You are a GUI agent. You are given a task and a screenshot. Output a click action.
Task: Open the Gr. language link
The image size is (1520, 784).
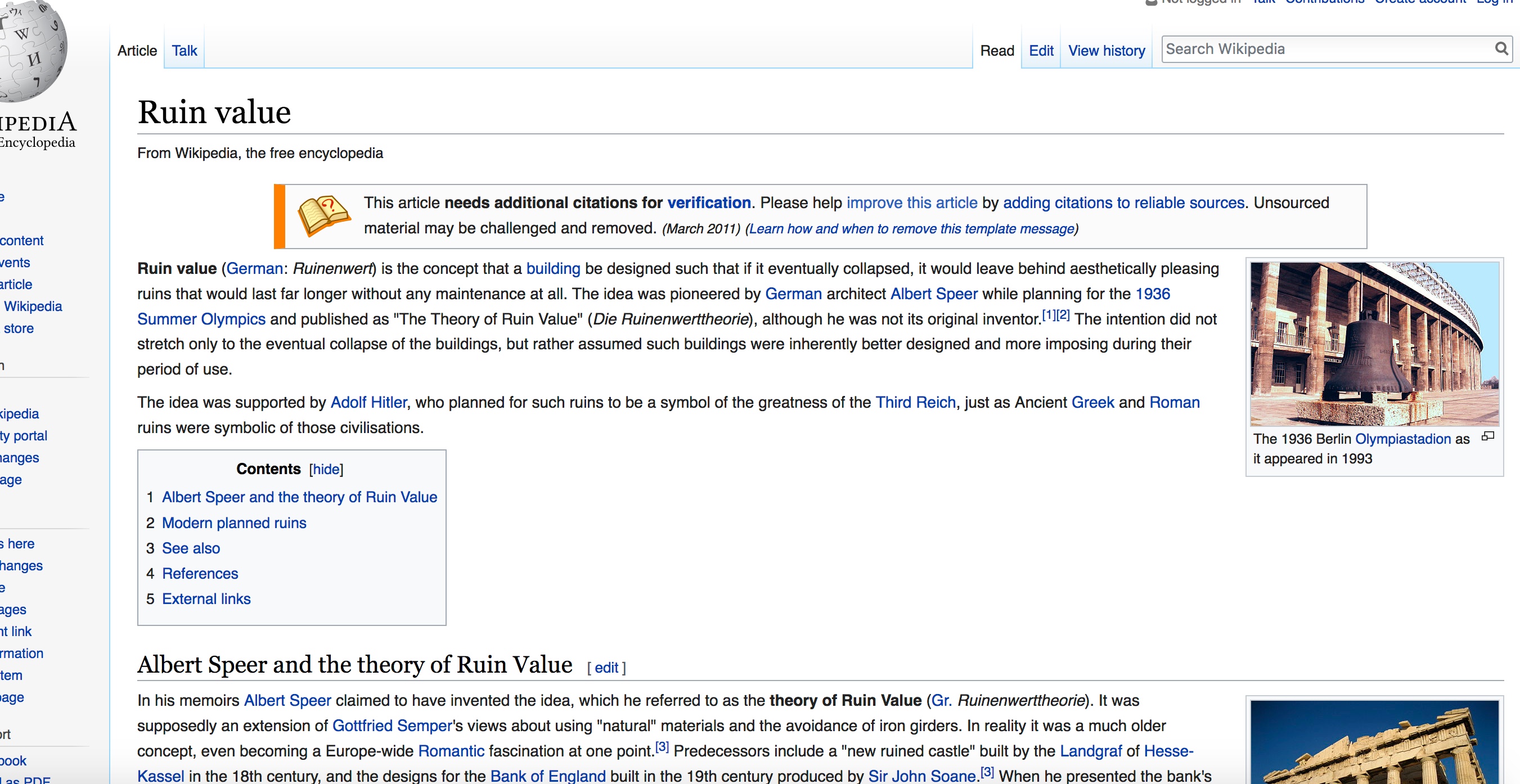tap(941, 701)
